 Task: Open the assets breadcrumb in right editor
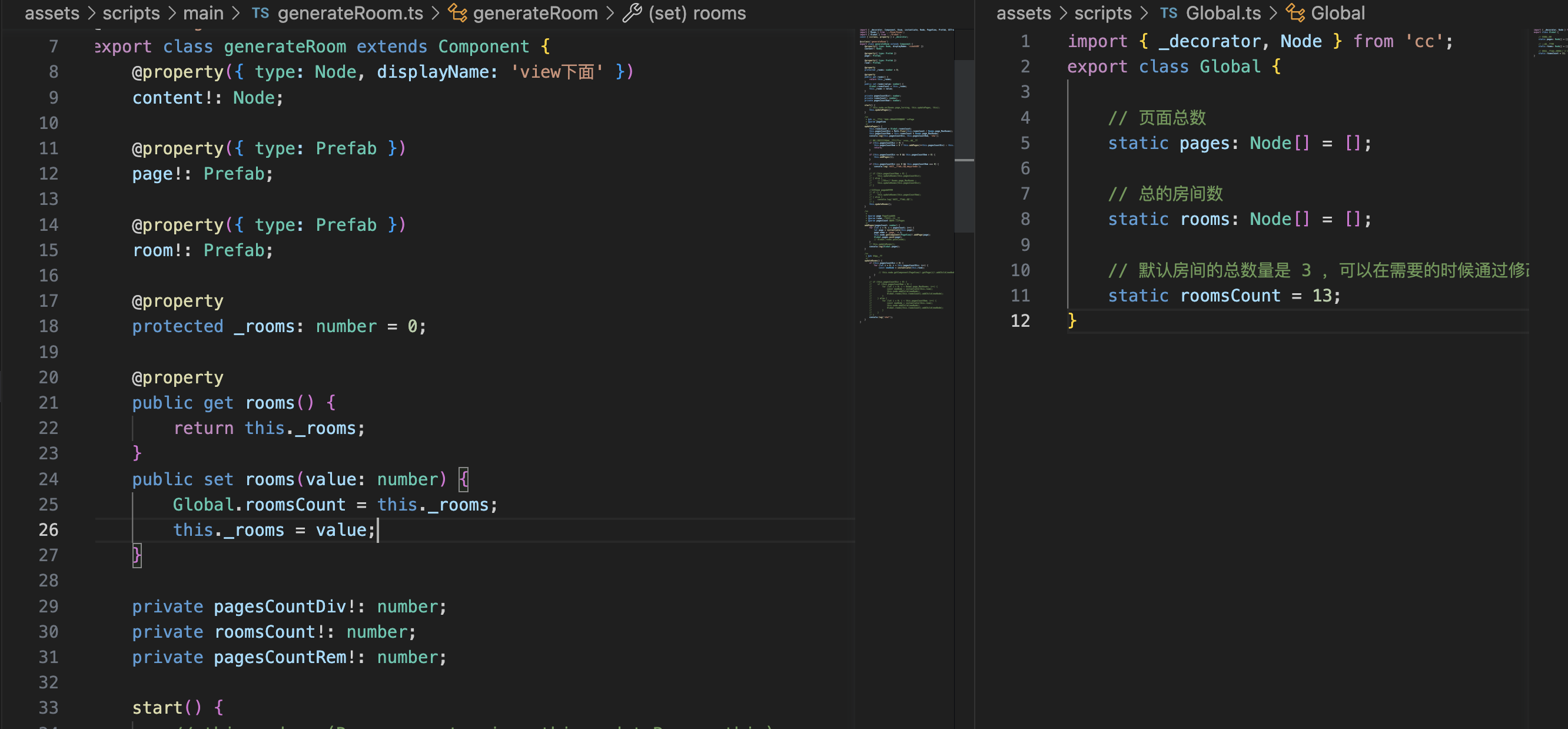pos(1023,13)
